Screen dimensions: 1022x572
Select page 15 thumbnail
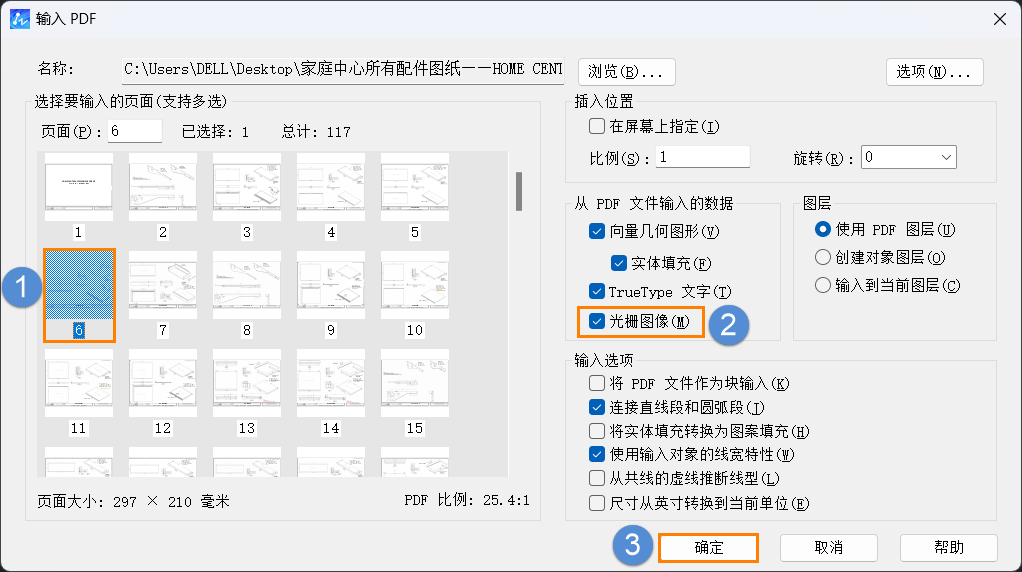tap(415, 383)
